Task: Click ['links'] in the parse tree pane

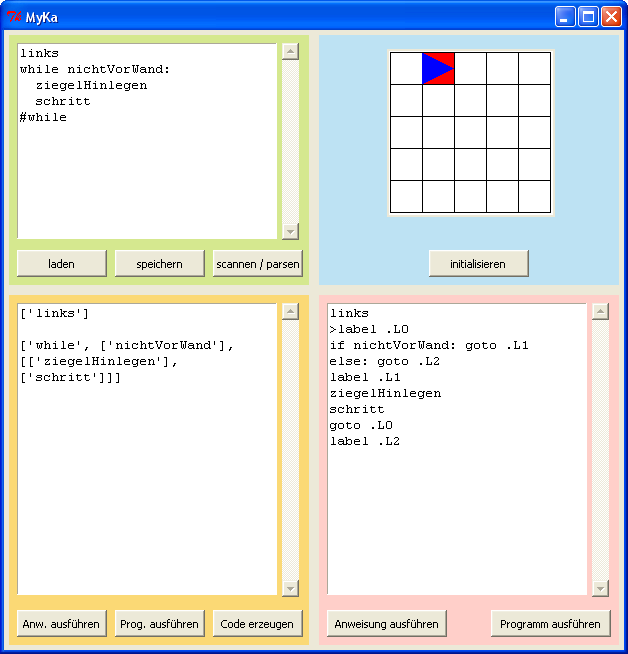Action: [55, 313]
